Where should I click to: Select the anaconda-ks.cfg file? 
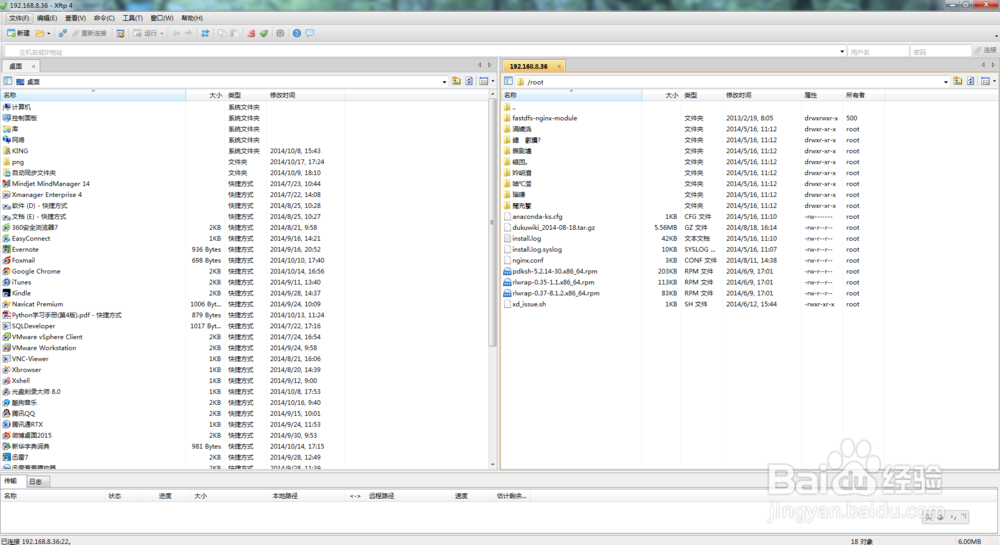pos(537,217)
